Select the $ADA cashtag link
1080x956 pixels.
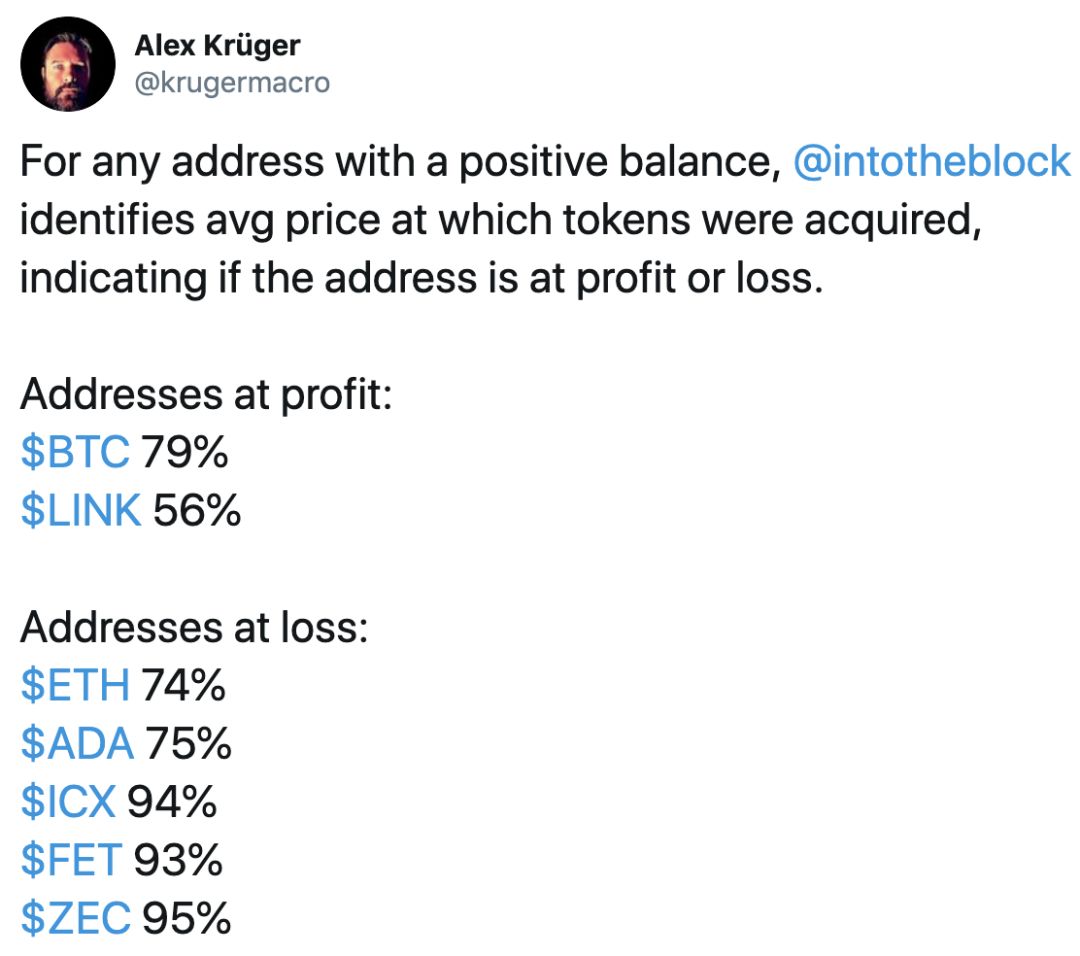point(77,744)
